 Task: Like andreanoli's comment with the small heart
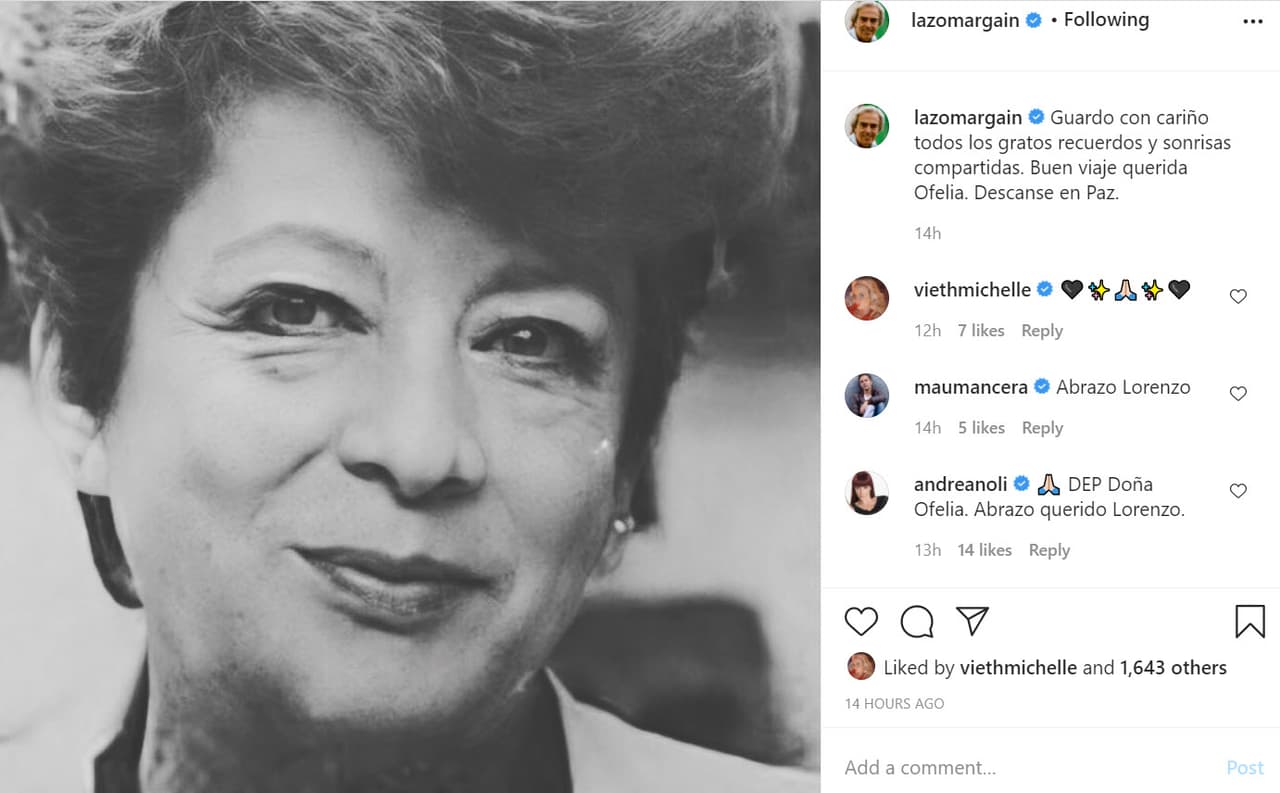1238,490
